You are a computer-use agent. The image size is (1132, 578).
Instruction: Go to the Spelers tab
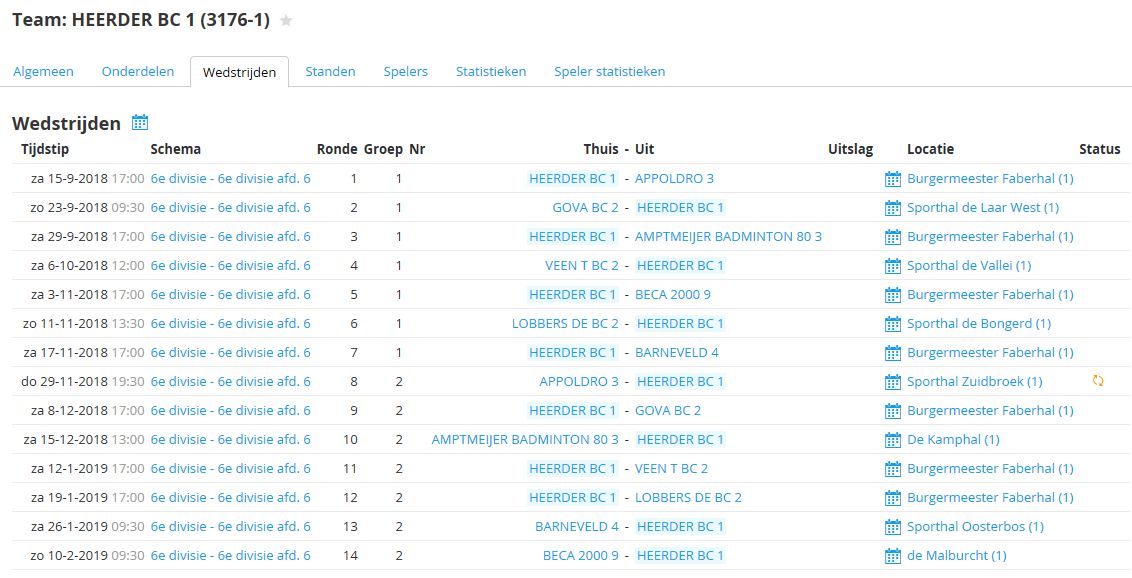(x=405, y=72)
